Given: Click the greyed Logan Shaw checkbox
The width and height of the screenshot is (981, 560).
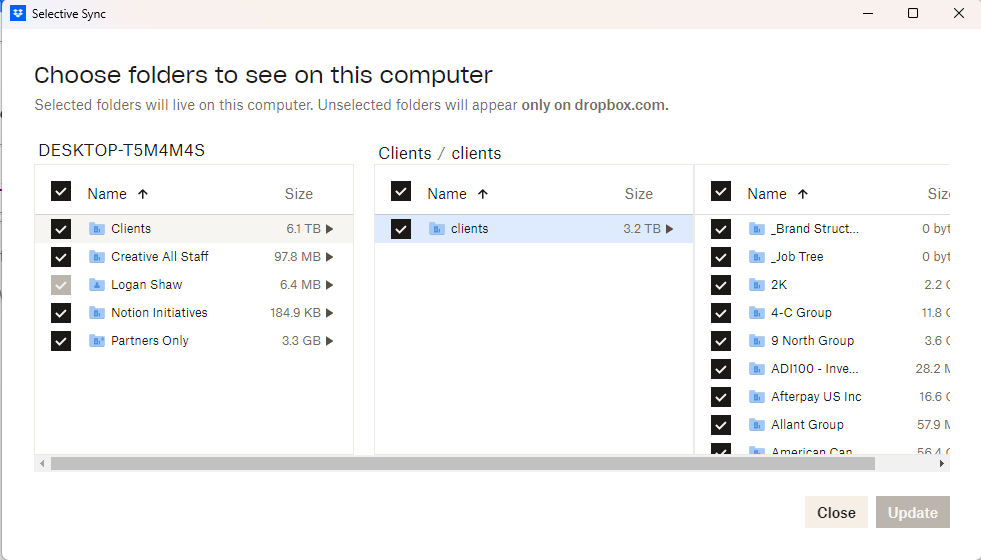Looking at the screenshot, I should coord(61,285).
